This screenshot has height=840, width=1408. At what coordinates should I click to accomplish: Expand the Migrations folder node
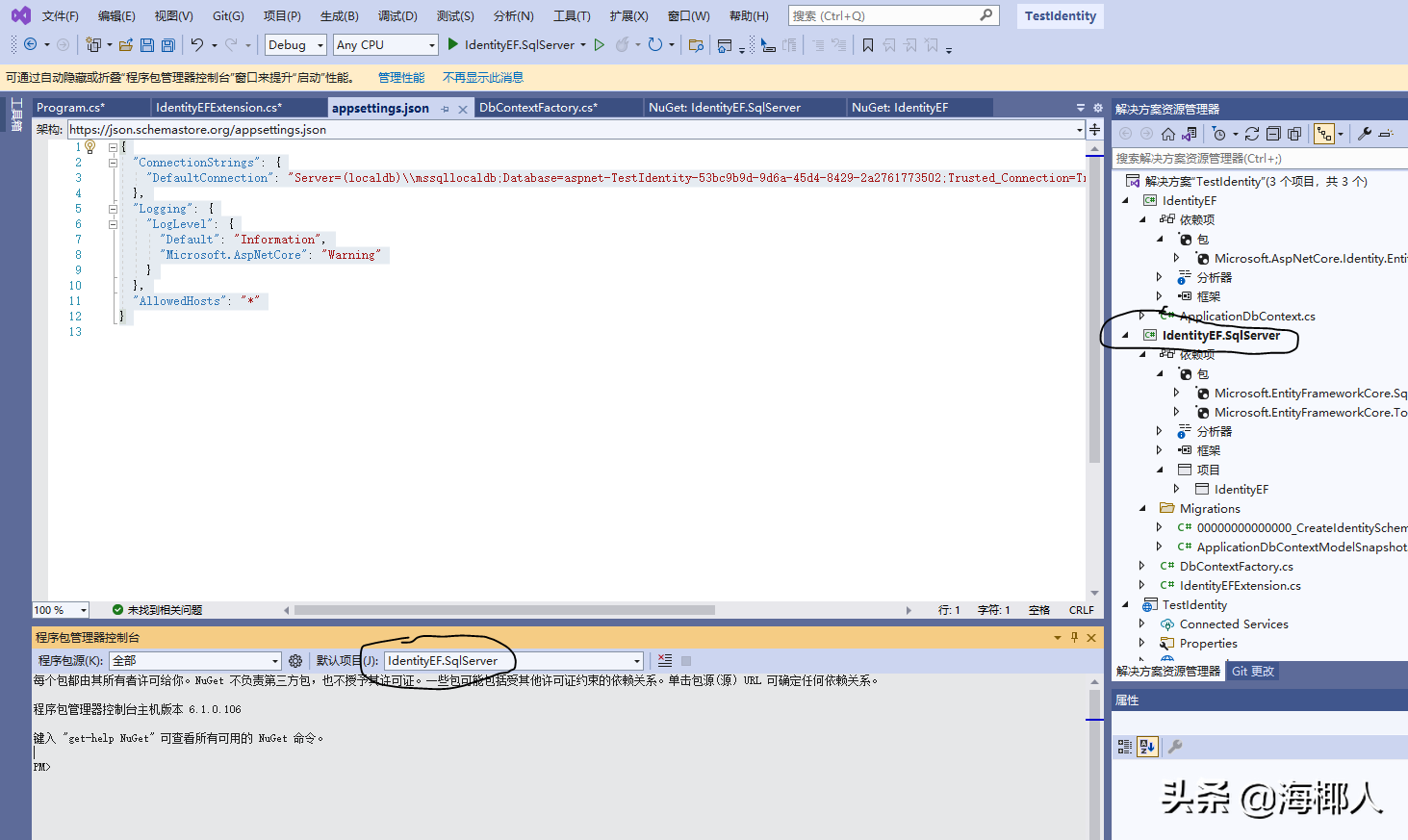1142,508
